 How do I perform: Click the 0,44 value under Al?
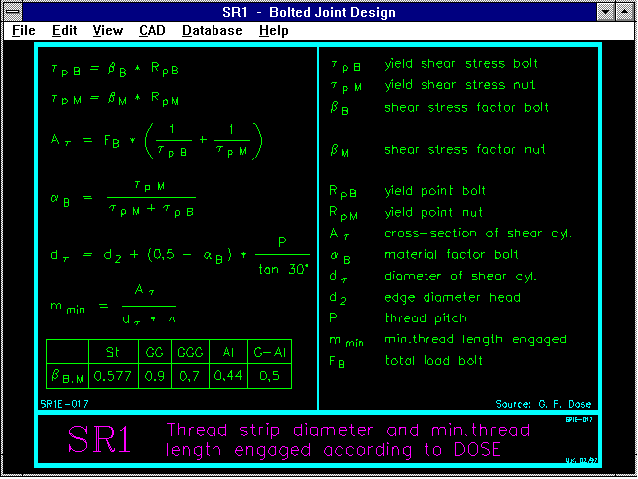click(228, 376)
